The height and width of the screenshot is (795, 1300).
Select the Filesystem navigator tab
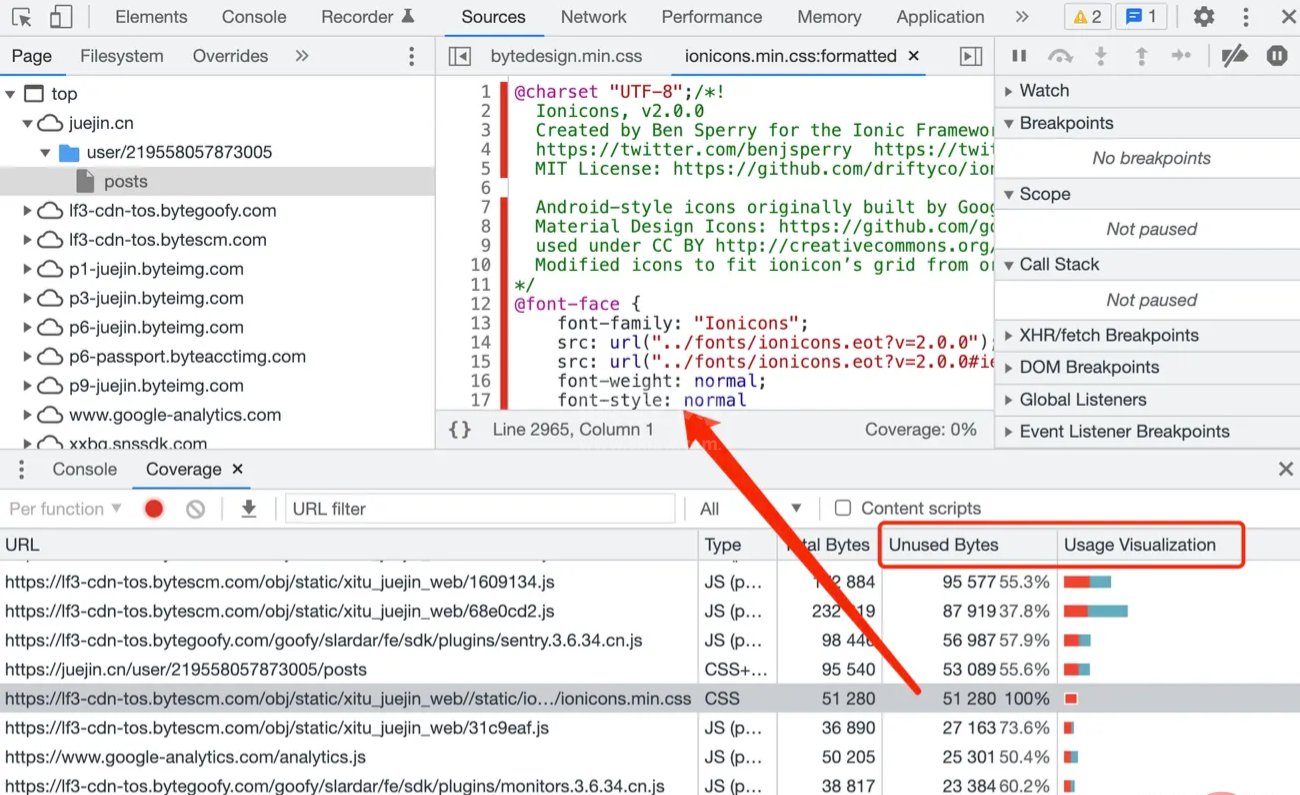tap(122, 56)
